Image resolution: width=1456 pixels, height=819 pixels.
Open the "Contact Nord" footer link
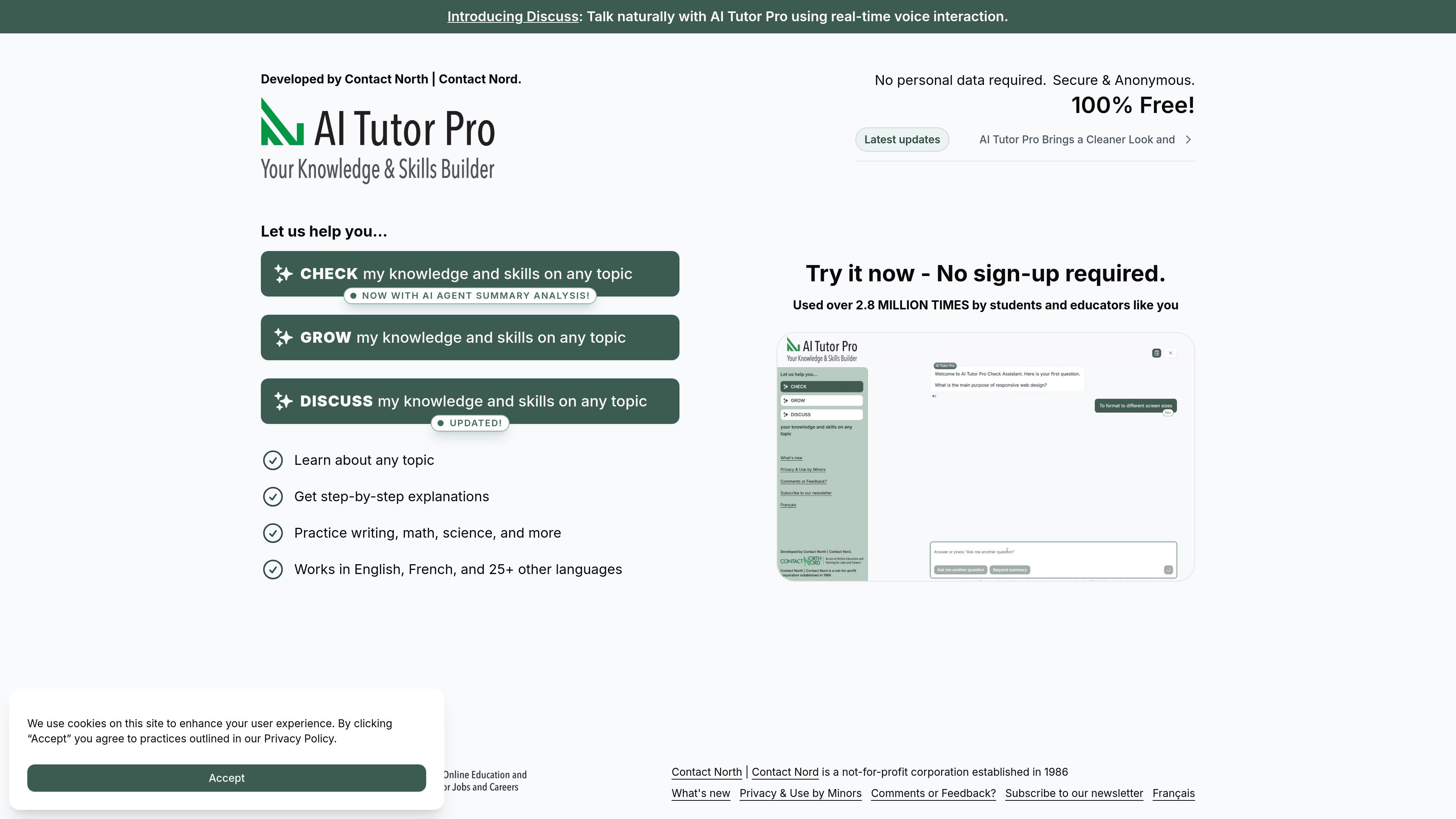pos(785,772)
